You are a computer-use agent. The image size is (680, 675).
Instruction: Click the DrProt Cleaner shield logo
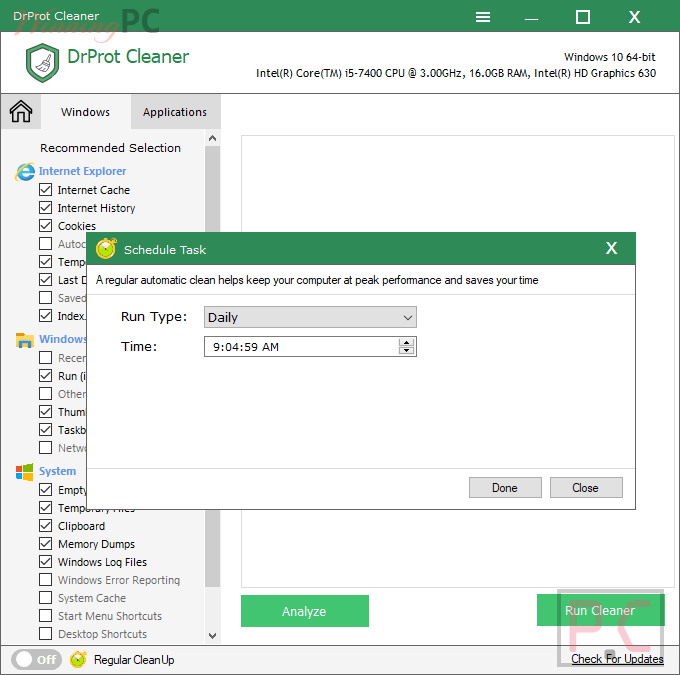(42, 63)
